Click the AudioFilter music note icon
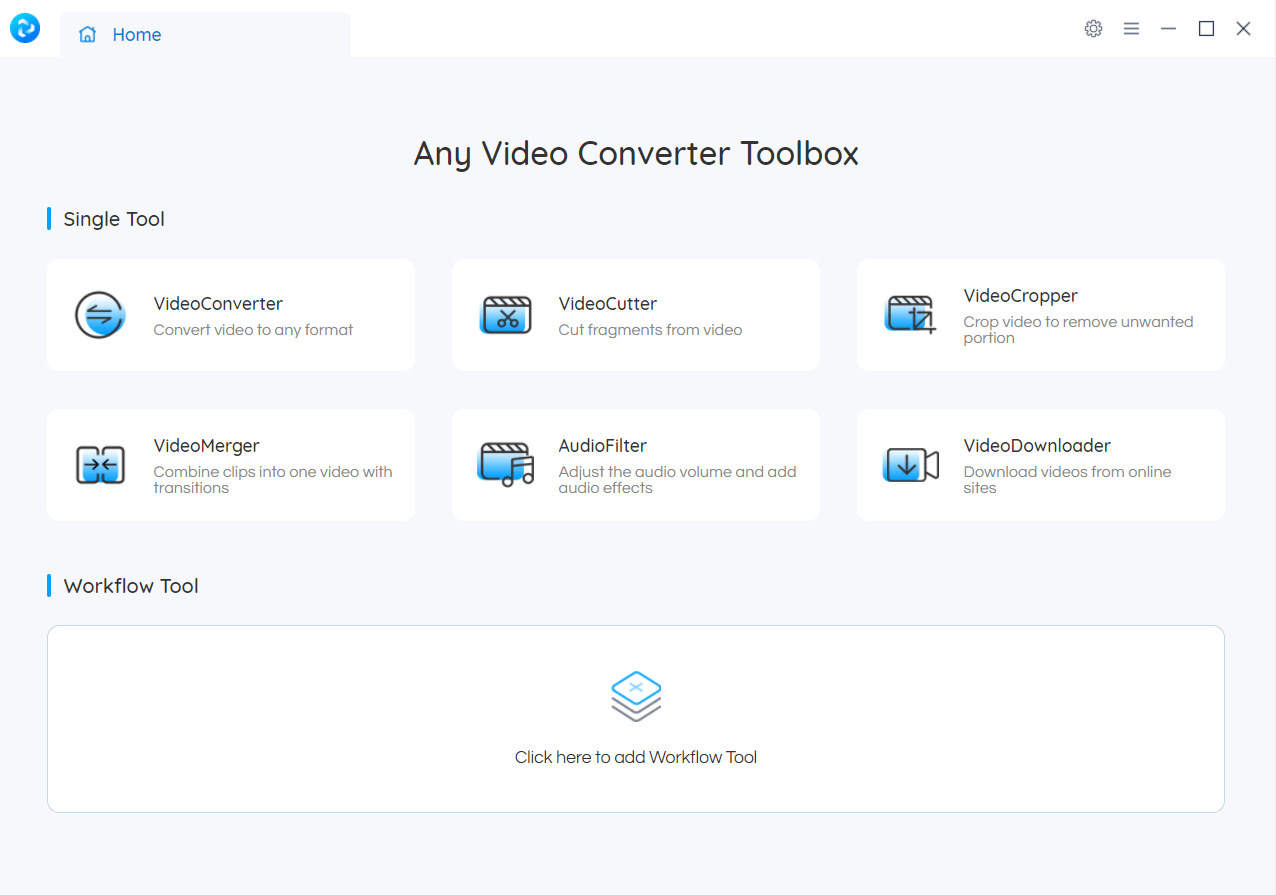Screen dimensions: 1276x895 (506, 465)
